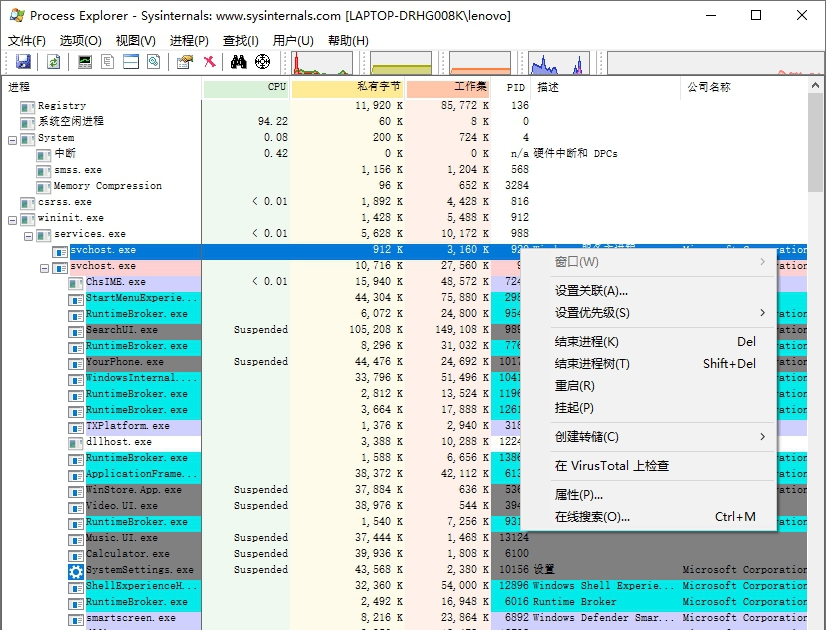Click the Process Properties toolbar icon
This screenshot has height=630, width=826.
pyautogui.click(x=184, y=61)
